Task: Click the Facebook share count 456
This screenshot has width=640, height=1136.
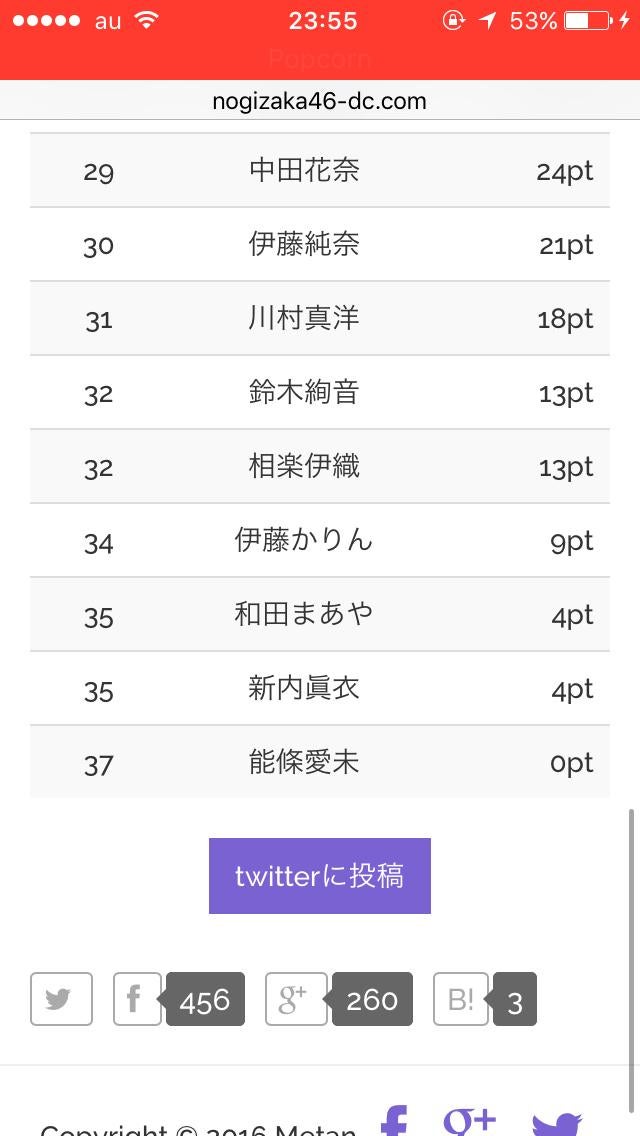Action: [205, 1000]
